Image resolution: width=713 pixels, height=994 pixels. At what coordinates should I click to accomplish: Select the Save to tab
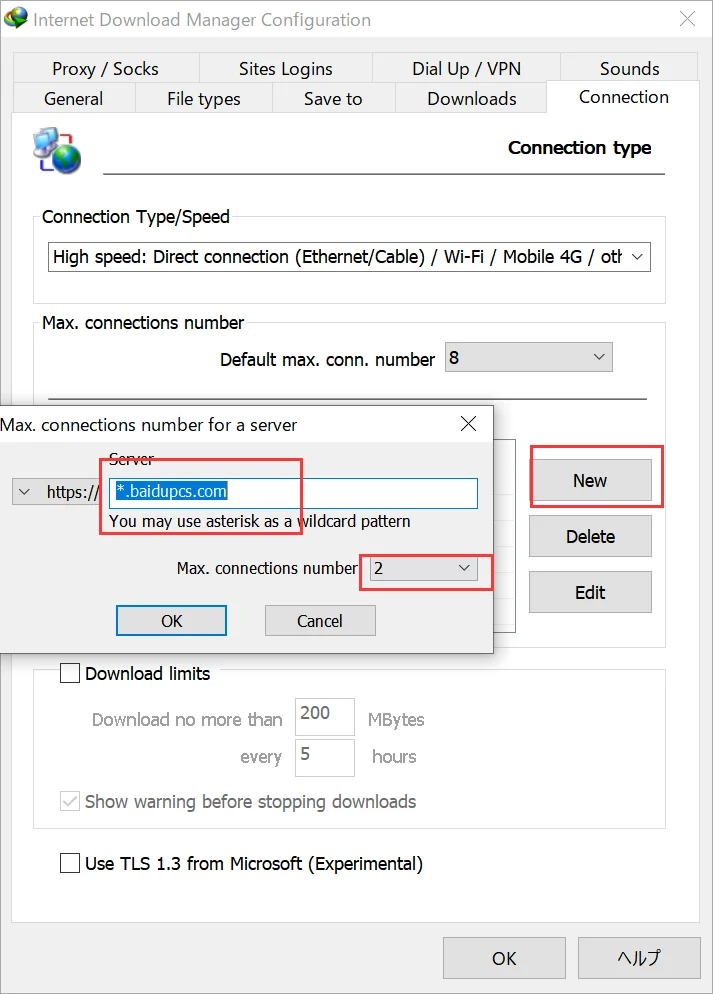point(333,99)
